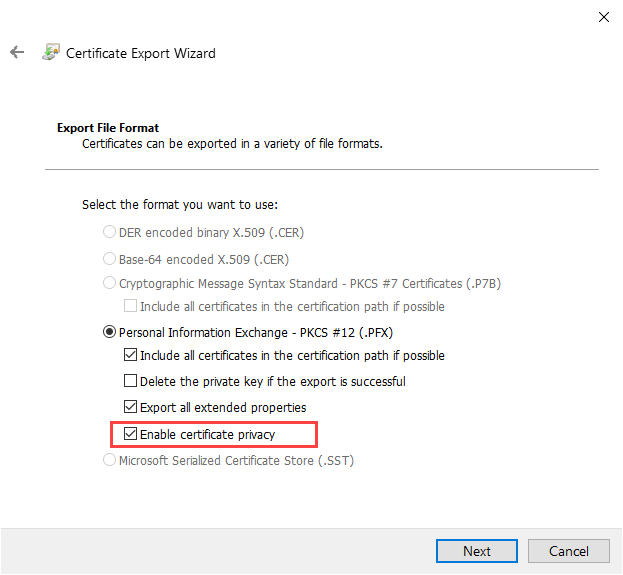Click 'Select the format you want to use' text

point(180,205)
